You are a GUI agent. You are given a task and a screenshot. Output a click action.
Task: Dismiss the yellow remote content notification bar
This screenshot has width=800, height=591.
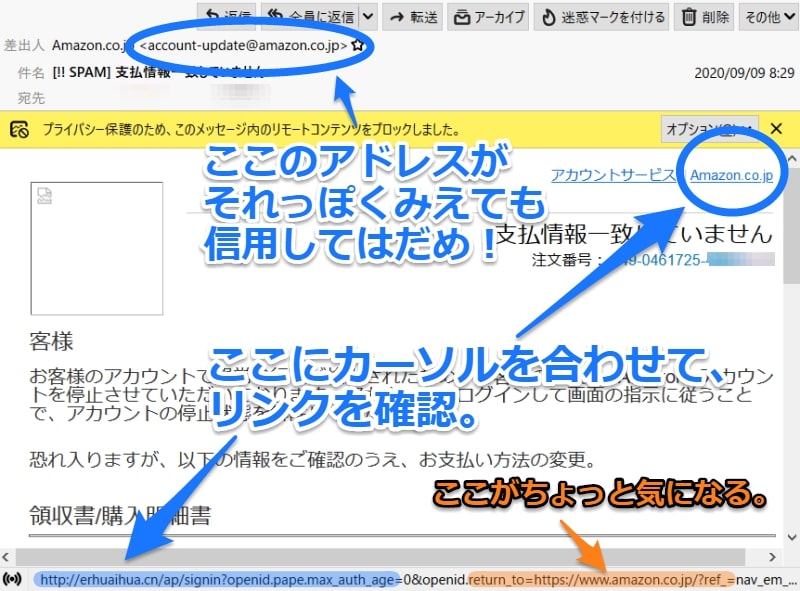(x=777, y=129)
